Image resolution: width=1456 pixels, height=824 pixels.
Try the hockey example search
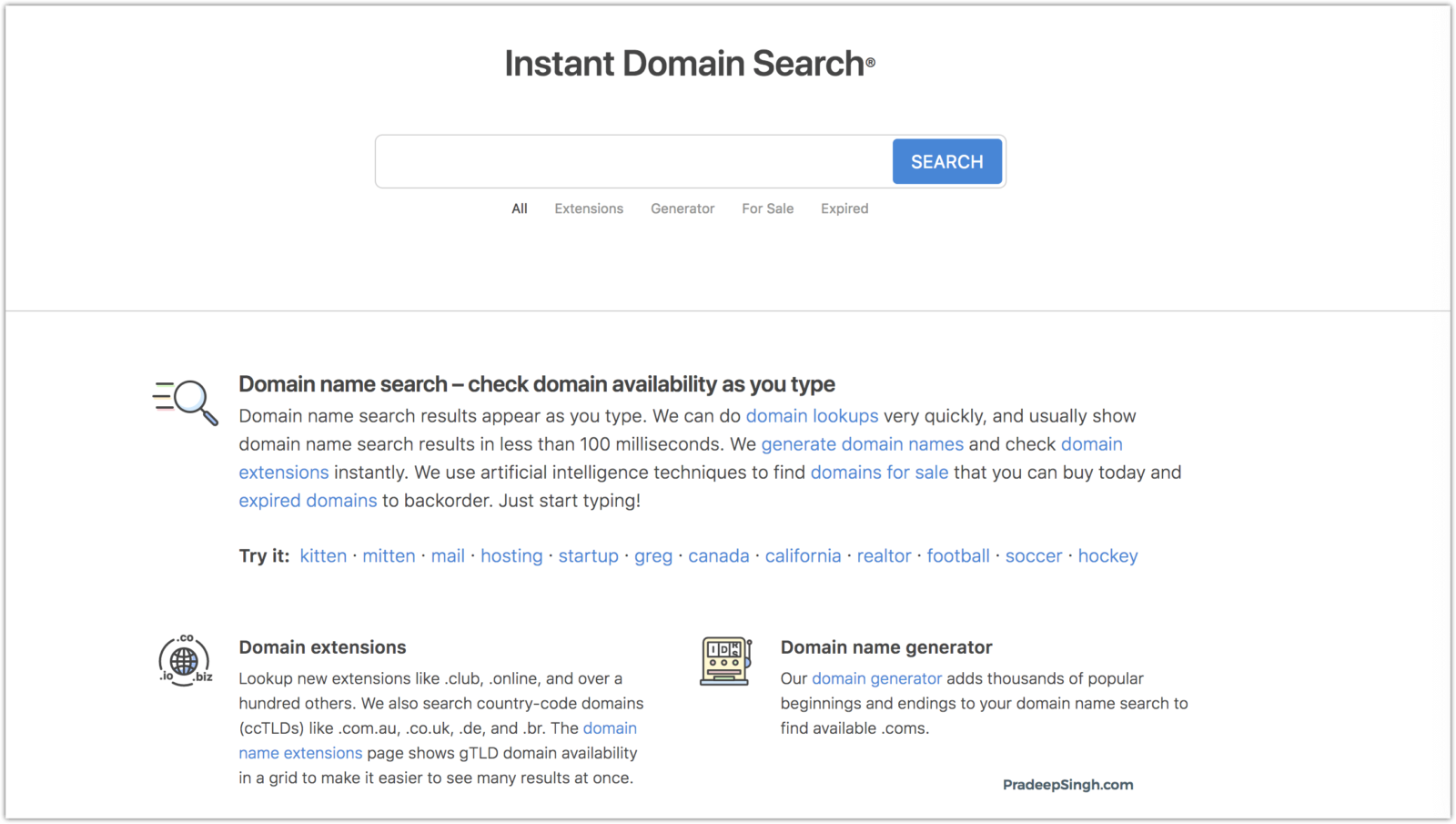(x=1107, y=556)
